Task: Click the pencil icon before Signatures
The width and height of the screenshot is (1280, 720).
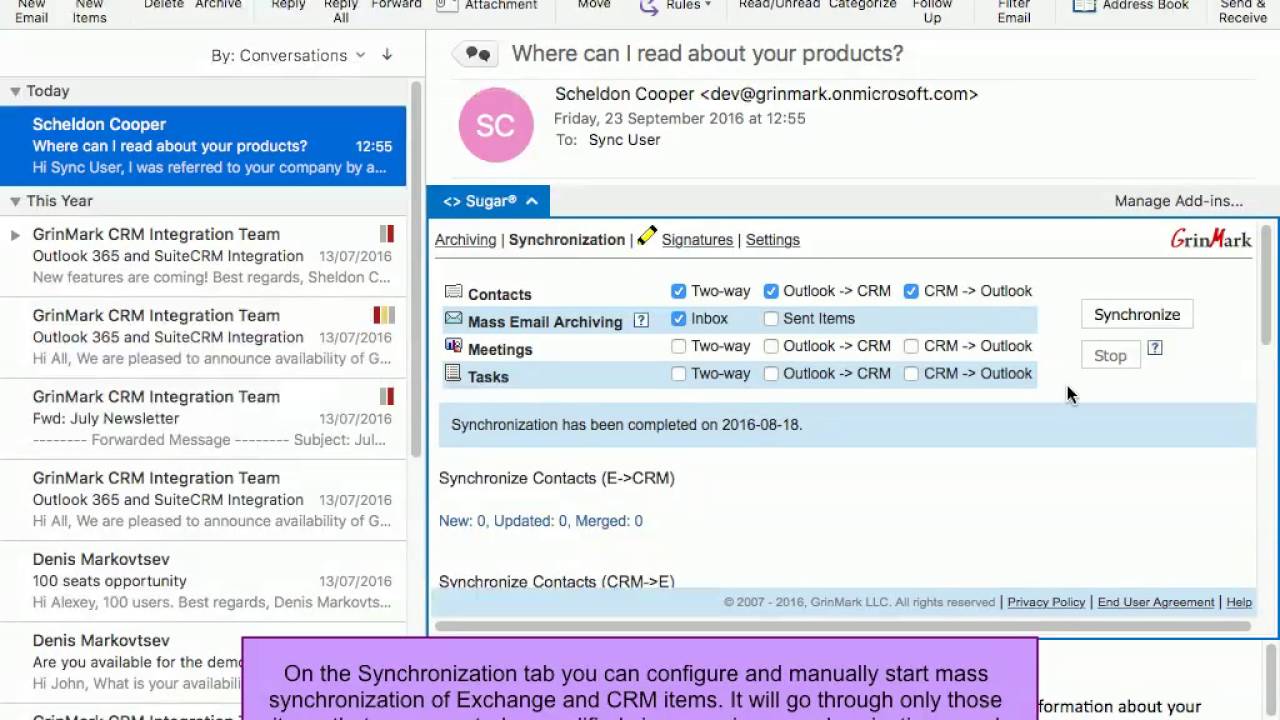Action: pyautogui.click(x=647, y=236)
